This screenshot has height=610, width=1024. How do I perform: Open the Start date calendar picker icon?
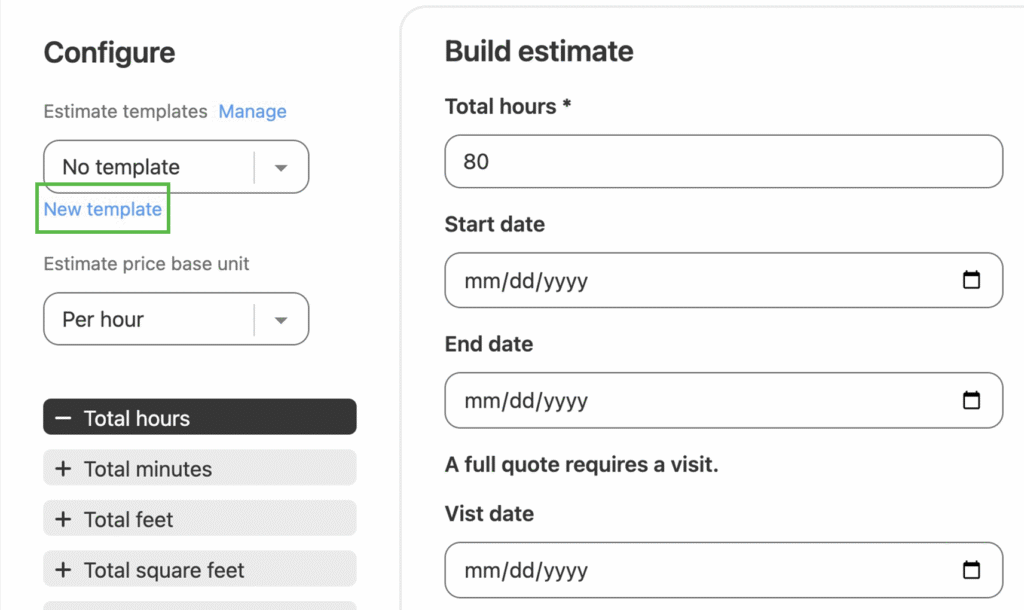pos(970,280)
